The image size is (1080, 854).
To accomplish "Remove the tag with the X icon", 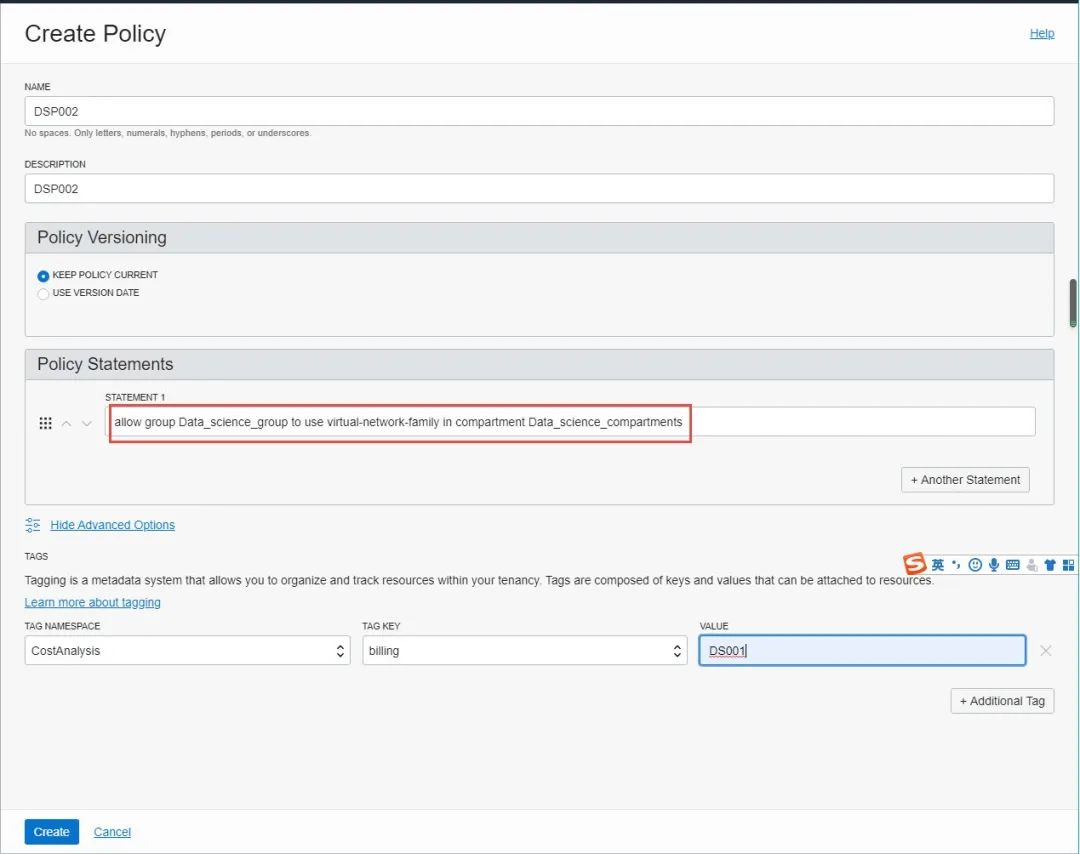I will [1045, 651].
